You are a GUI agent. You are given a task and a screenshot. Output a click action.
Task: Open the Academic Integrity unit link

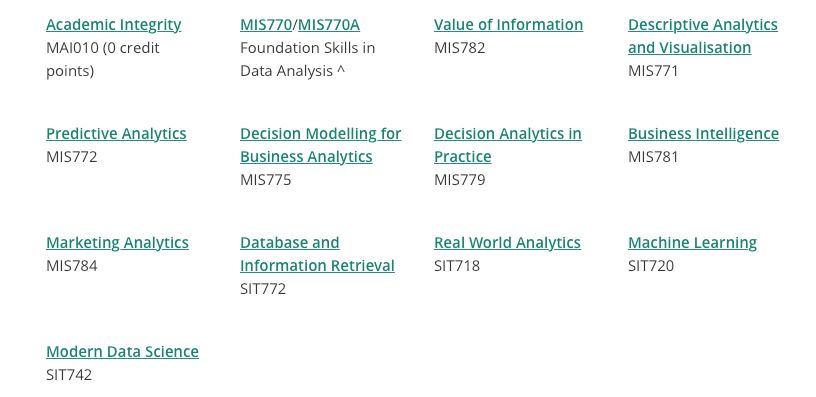[x=113, y=24]
